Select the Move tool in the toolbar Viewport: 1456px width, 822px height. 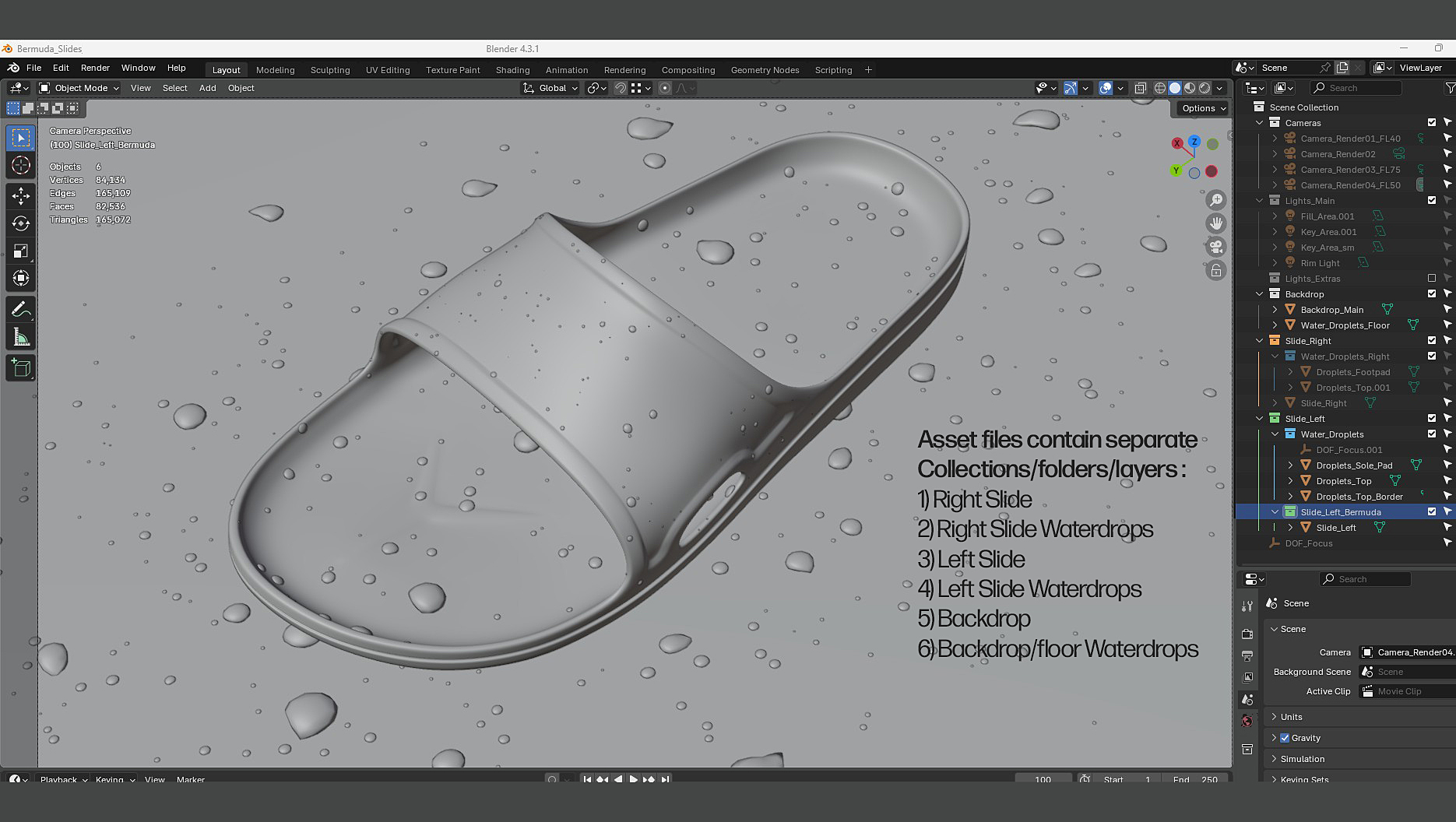tap(21, 196)
